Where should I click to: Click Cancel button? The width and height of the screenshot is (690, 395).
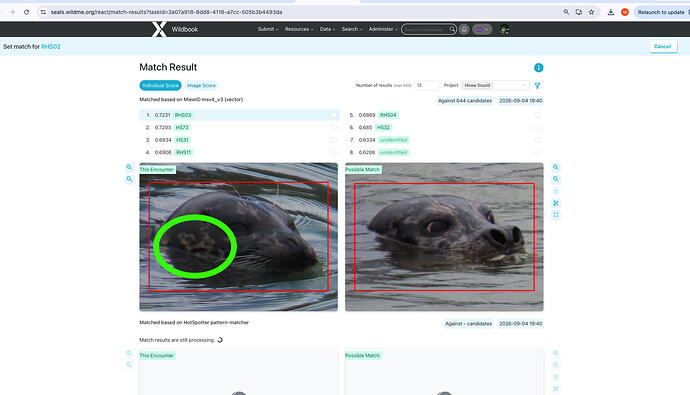tap(662, 47)
